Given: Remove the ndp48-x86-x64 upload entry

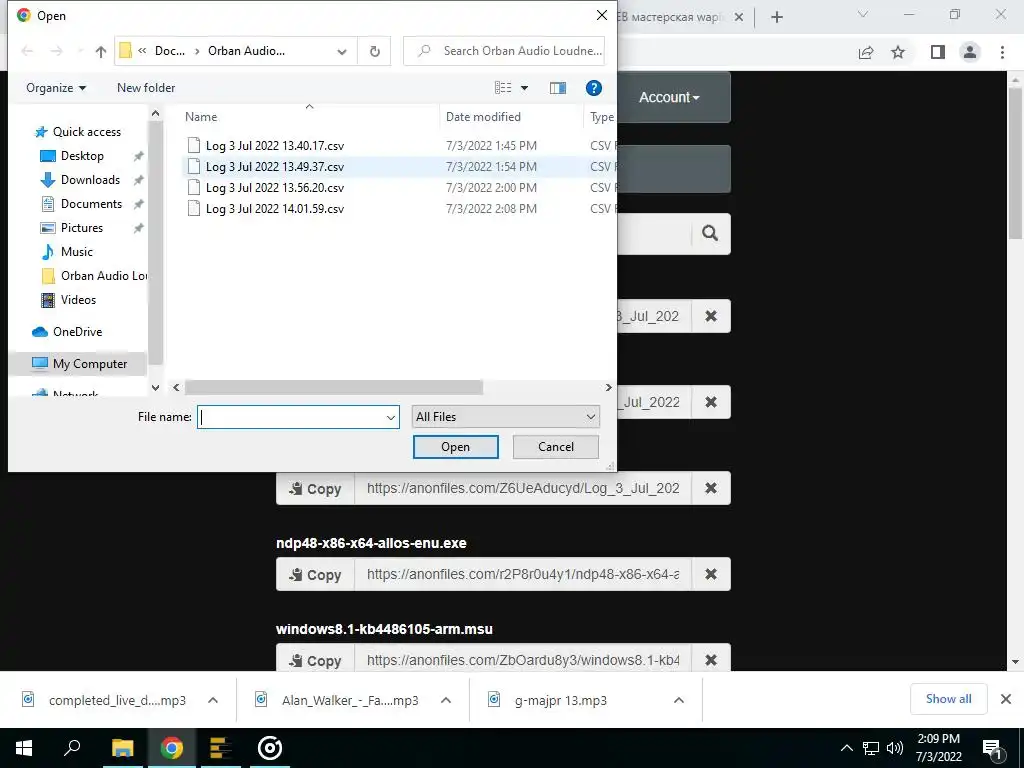Looking at the screenshot, I should click(x=711, y=575).
